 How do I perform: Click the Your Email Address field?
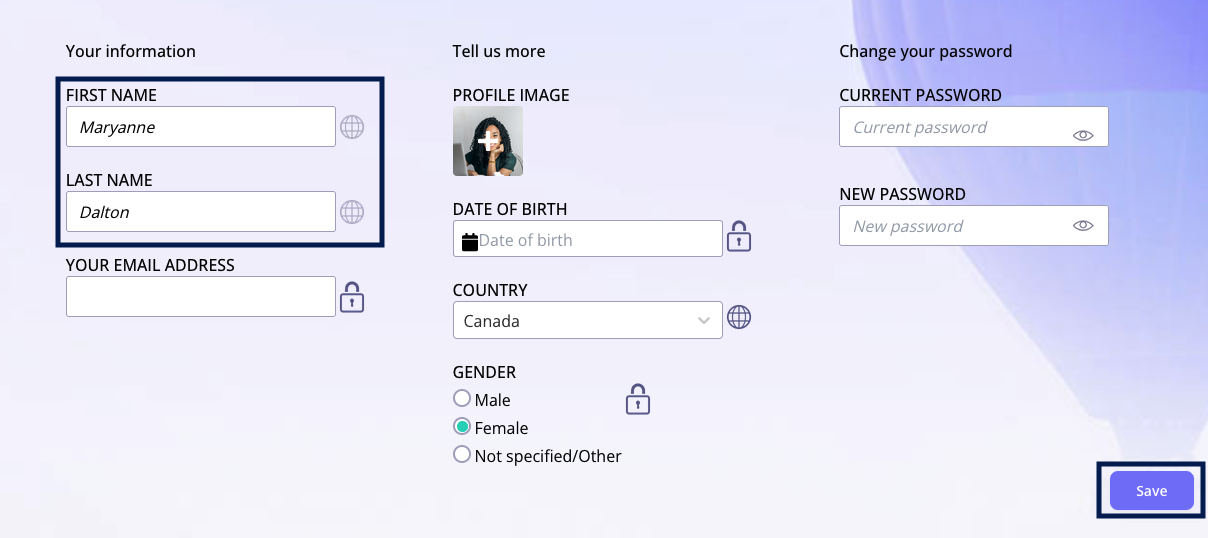tap(201, 296)
